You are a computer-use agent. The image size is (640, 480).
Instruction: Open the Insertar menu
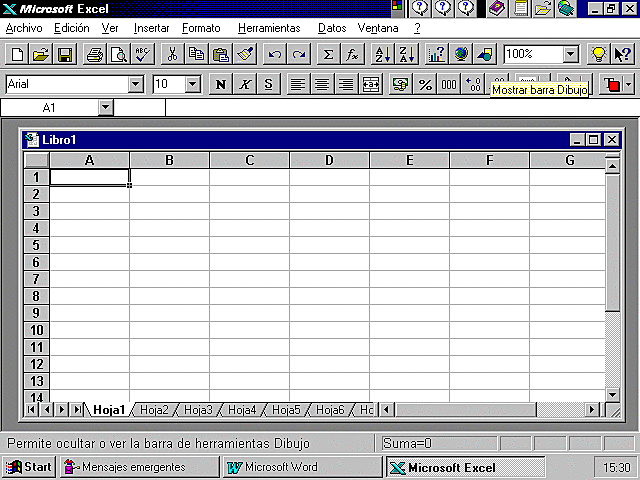coord(151,28)
